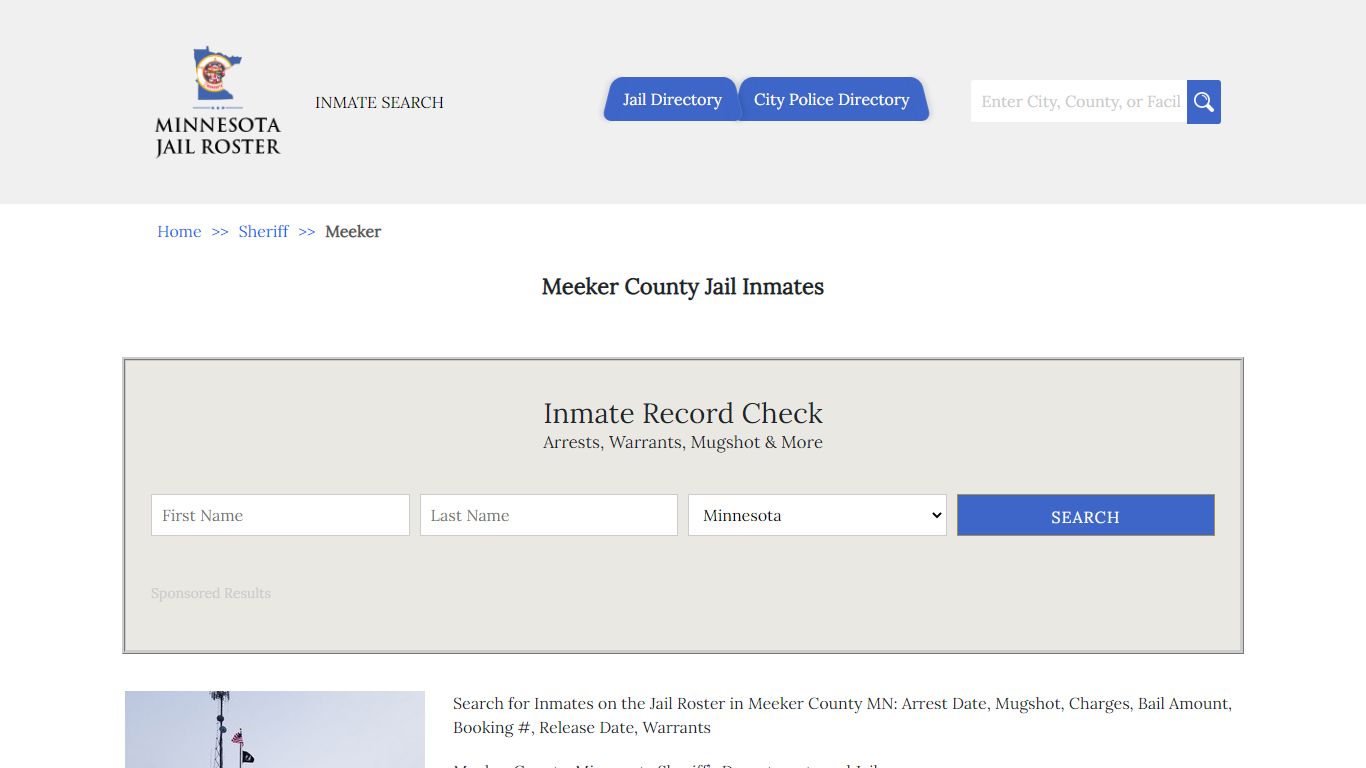The width and height of the screenshot is (1366, 768).
Task: Open the City Police Directory tab
Action: (x=832, y=100)
